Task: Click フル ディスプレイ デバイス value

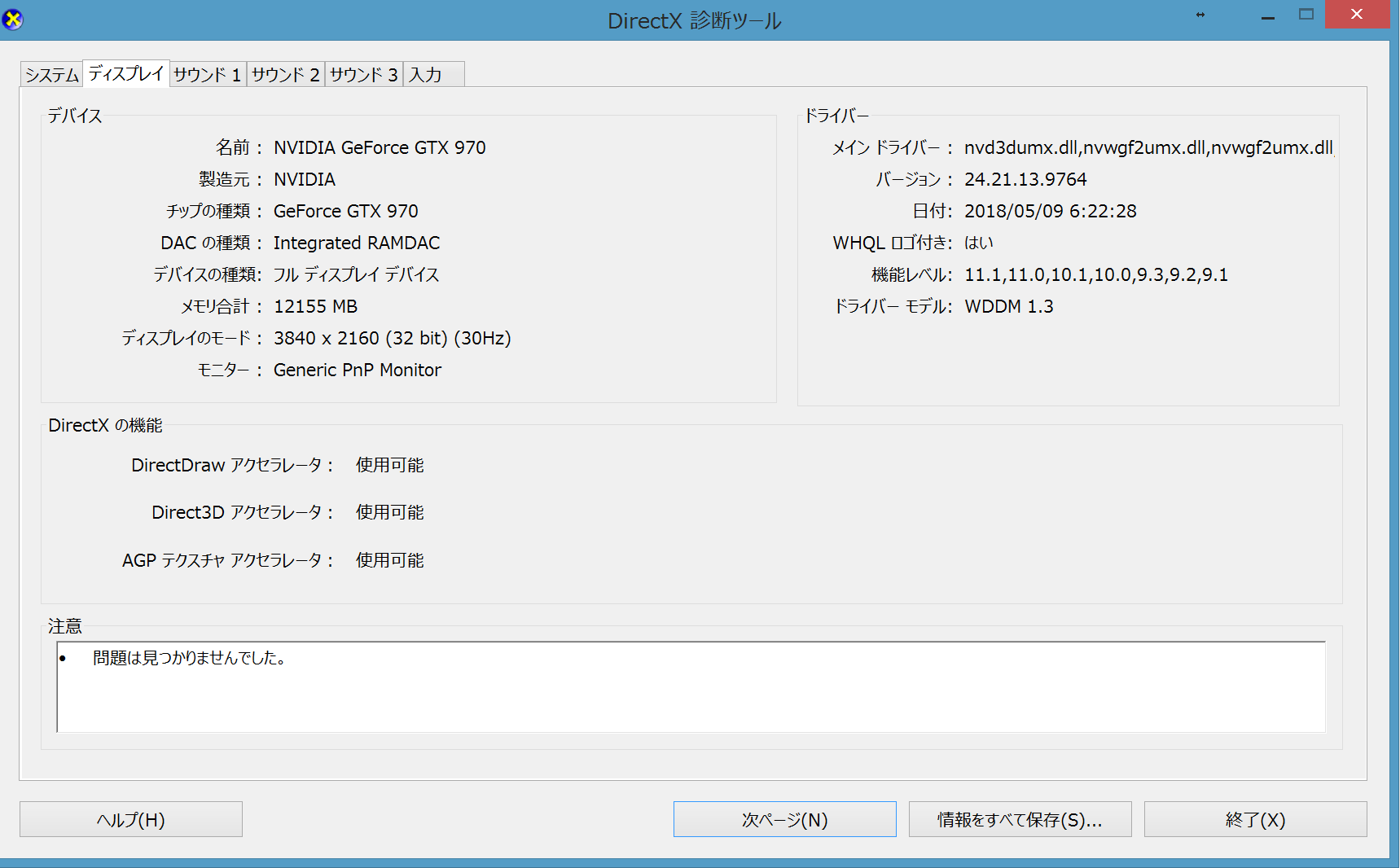Action: [x=356, y=274]
